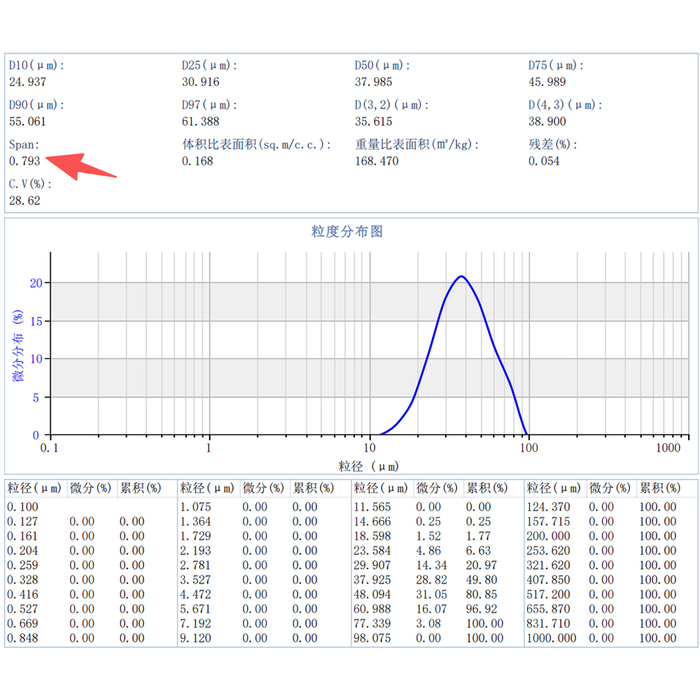Select x-axis tick label 100
This screenshot has width=700, height=700.
tap(529, 448)
